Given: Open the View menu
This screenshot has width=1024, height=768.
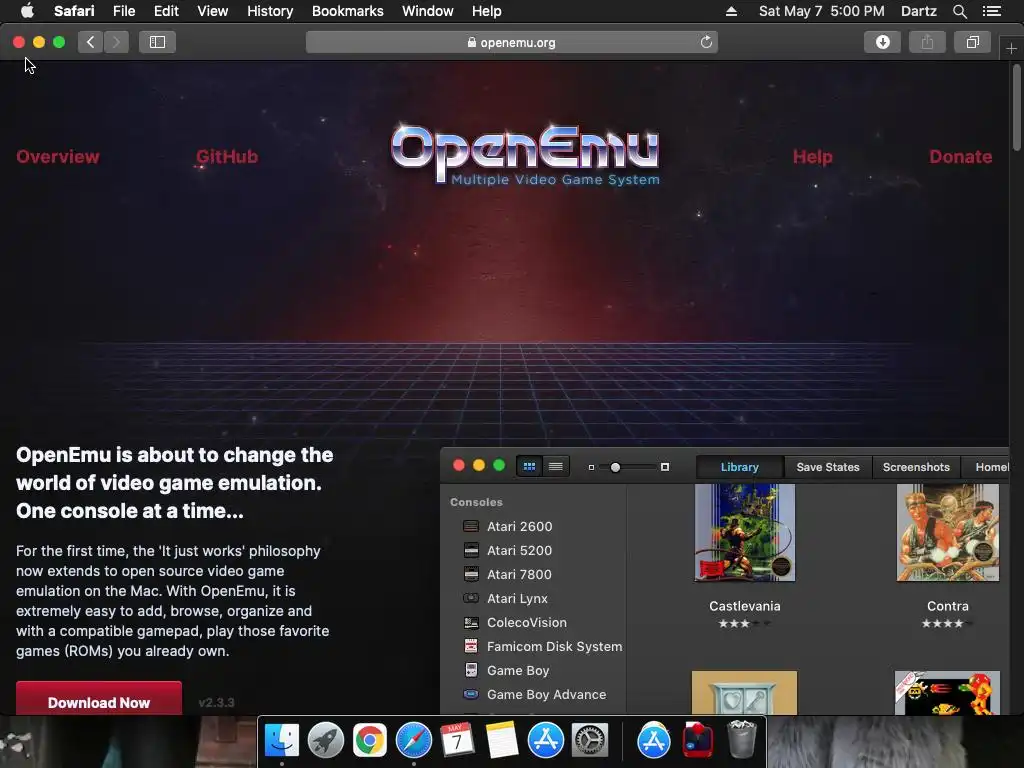Looking at the screenshot, I should tap(213, 11).
